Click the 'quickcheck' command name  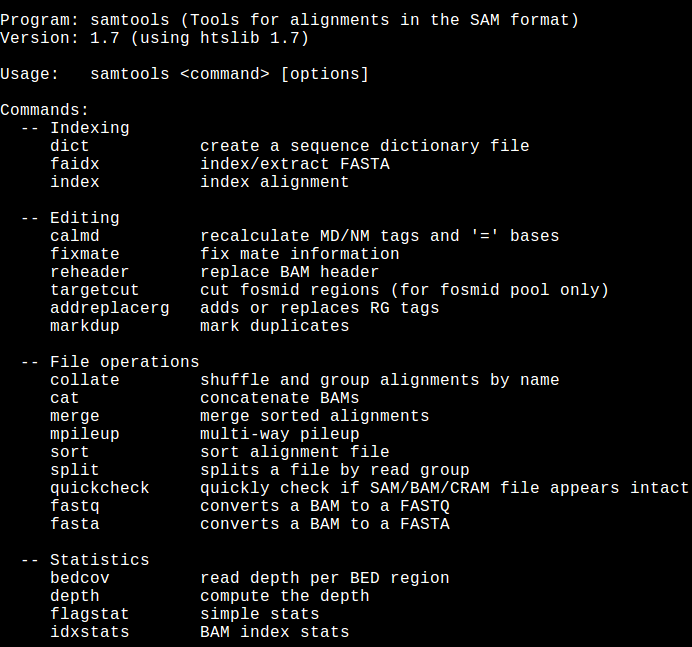100,488
